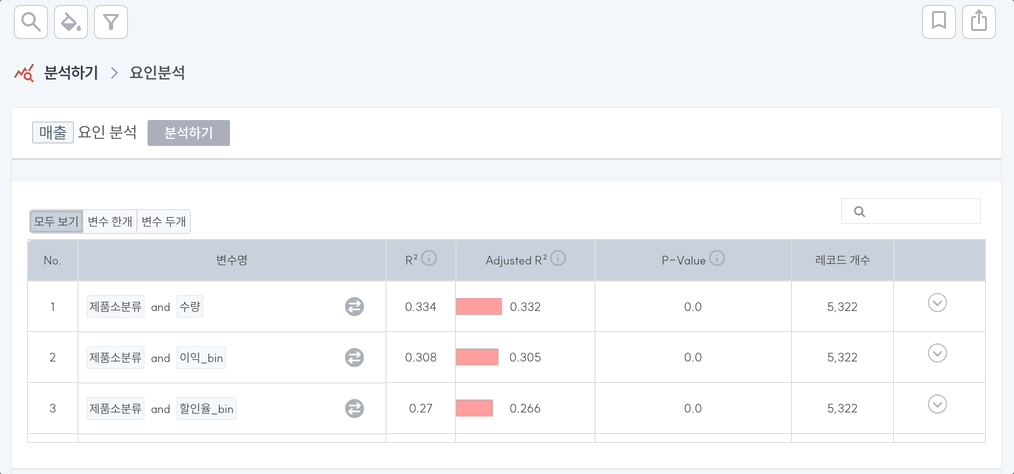The width and height of the screenshot is (1014, 474).
Task: Click the table search input field
Action: pos(920,211)
